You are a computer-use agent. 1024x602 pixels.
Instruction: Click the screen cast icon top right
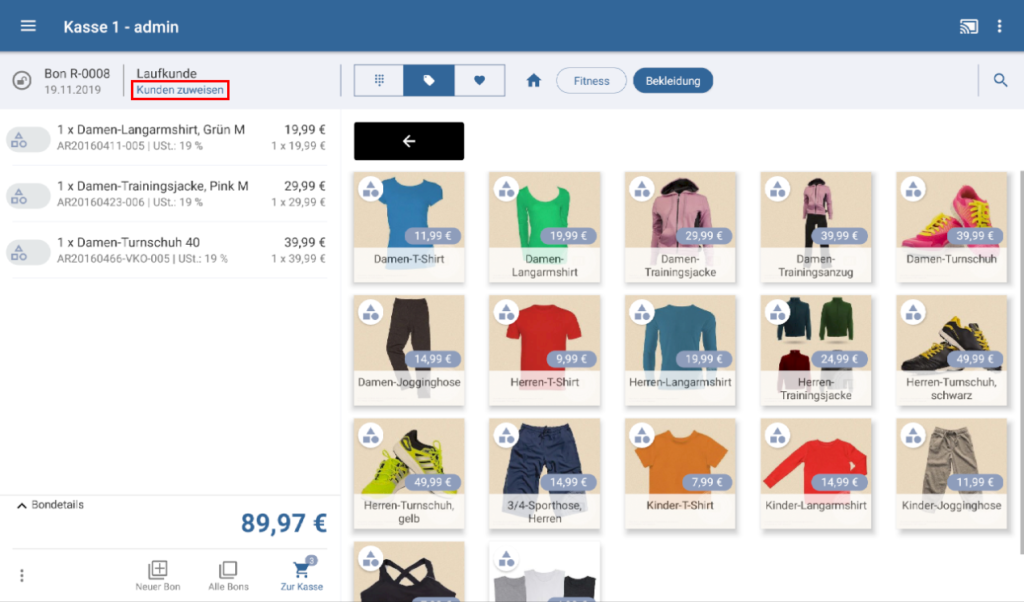[968, 26]
